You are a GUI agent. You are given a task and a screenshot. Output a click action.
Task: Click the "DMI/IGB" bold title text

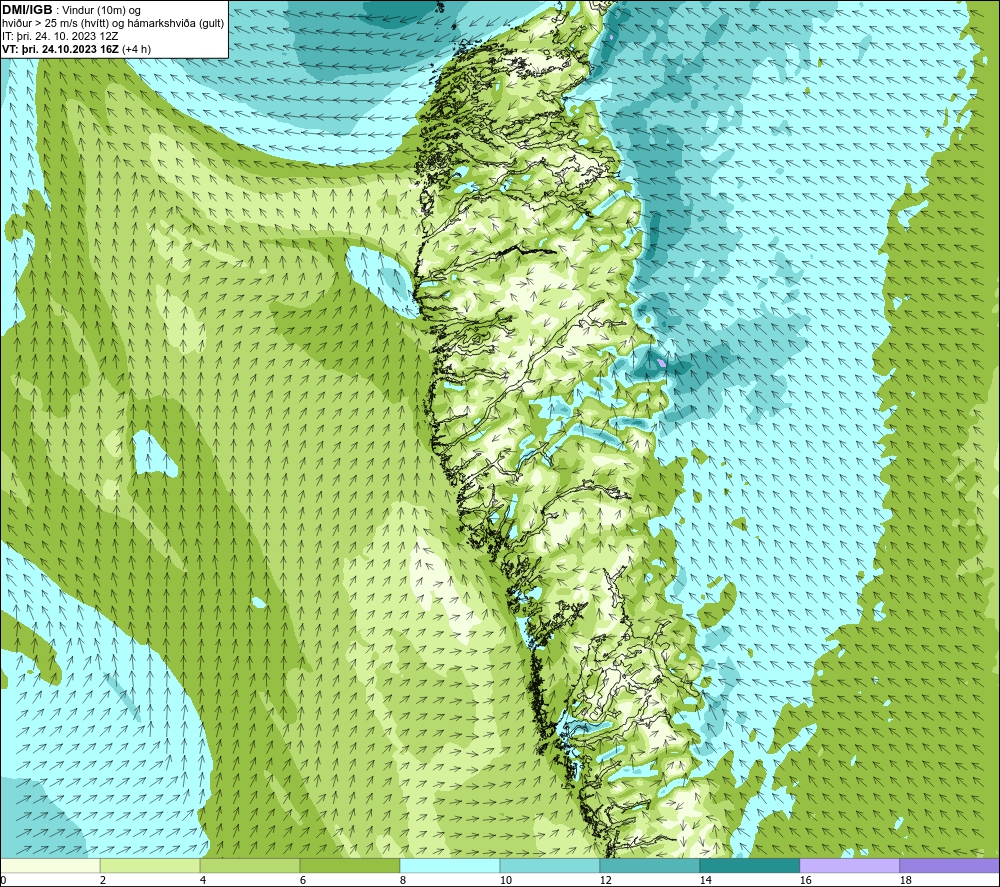[27, 10]
